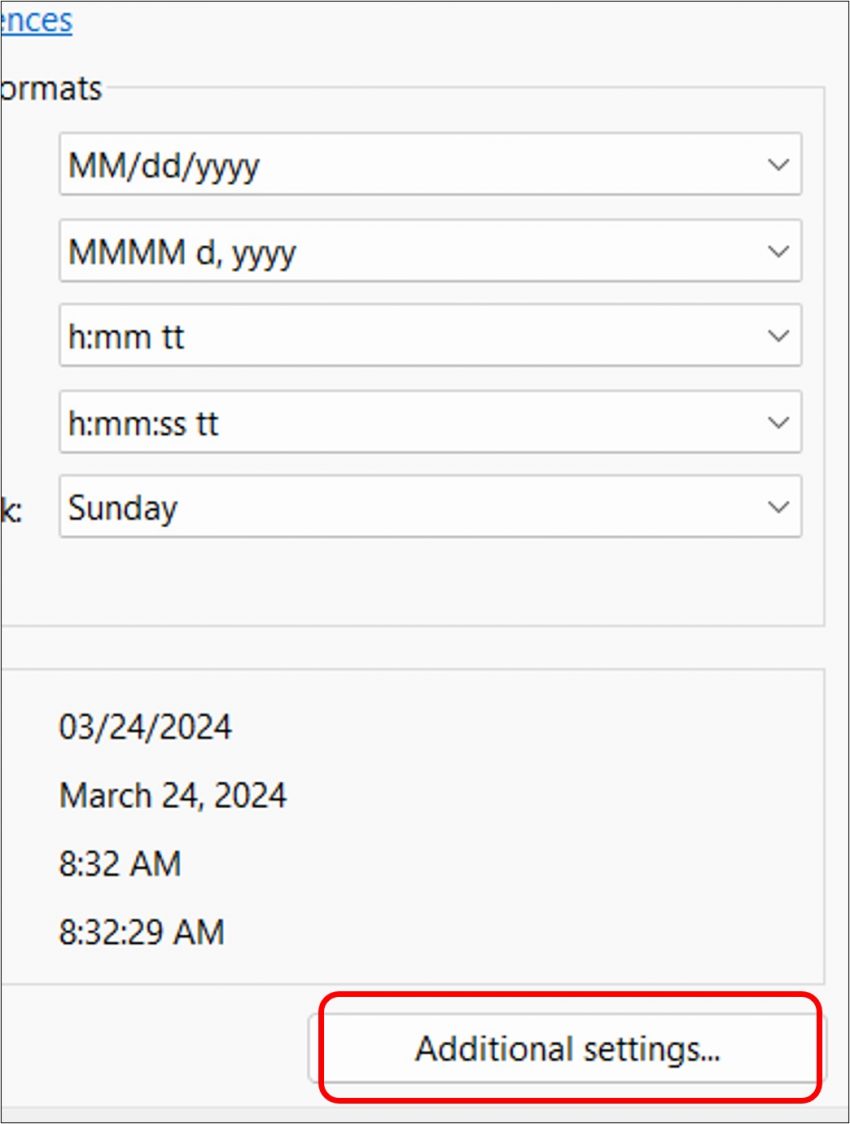This screenshot has height=1124, width=850.
Task: Click the 03/24/2024 short date example
Action: (x=145, y=727)
